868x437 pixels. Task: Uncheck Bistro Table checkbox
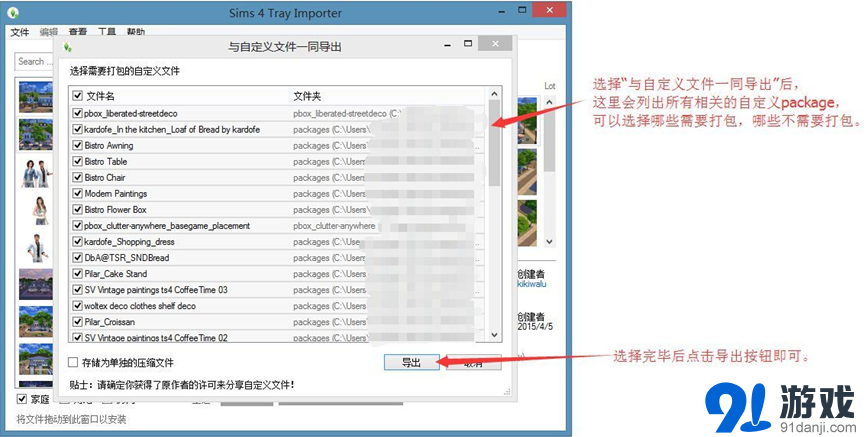78,161
